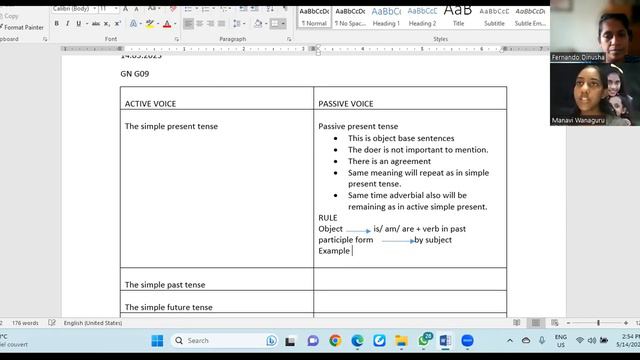
Task: Open line spacing dropdown arrow
Action: coord(244,24)
